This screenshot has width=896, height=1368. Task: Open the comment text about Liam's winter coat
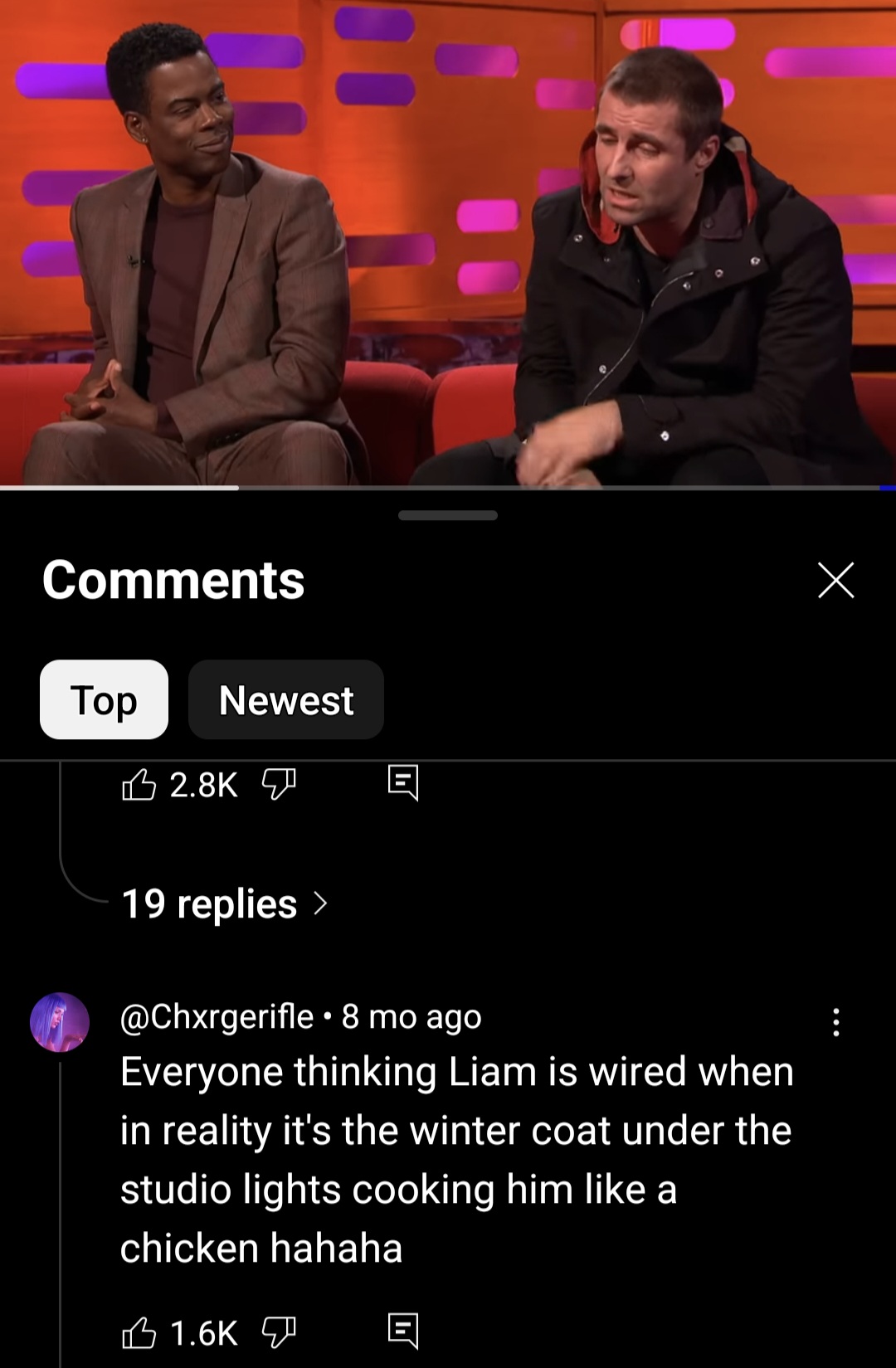tap(457, 1160)
